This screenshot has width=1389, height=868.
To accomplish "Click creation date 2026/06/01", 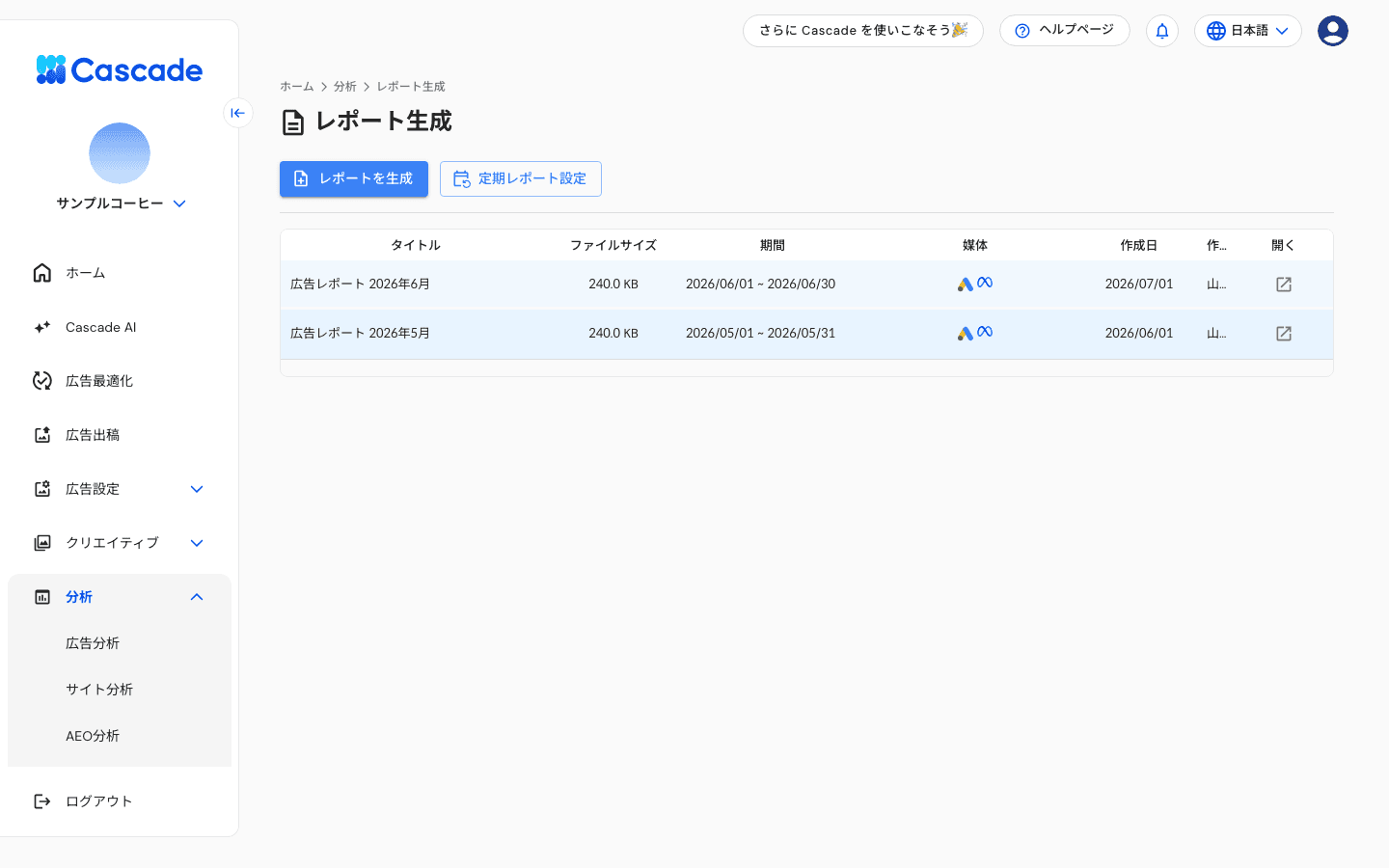I will coord(1139,334).
